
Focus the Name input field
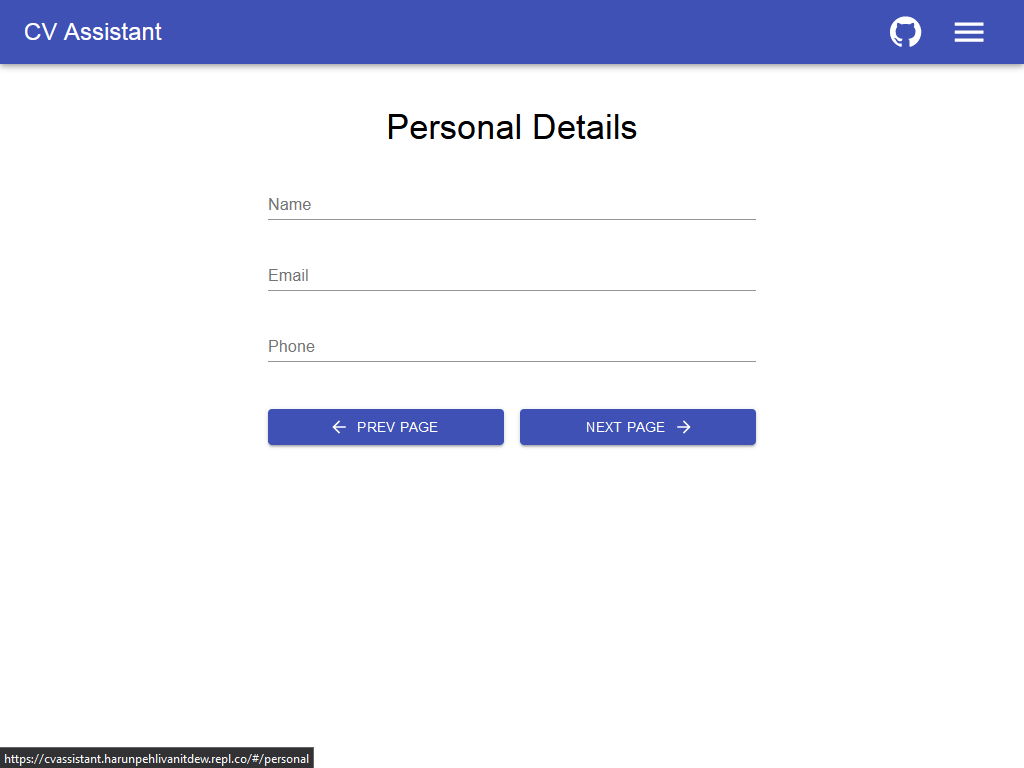511,204
